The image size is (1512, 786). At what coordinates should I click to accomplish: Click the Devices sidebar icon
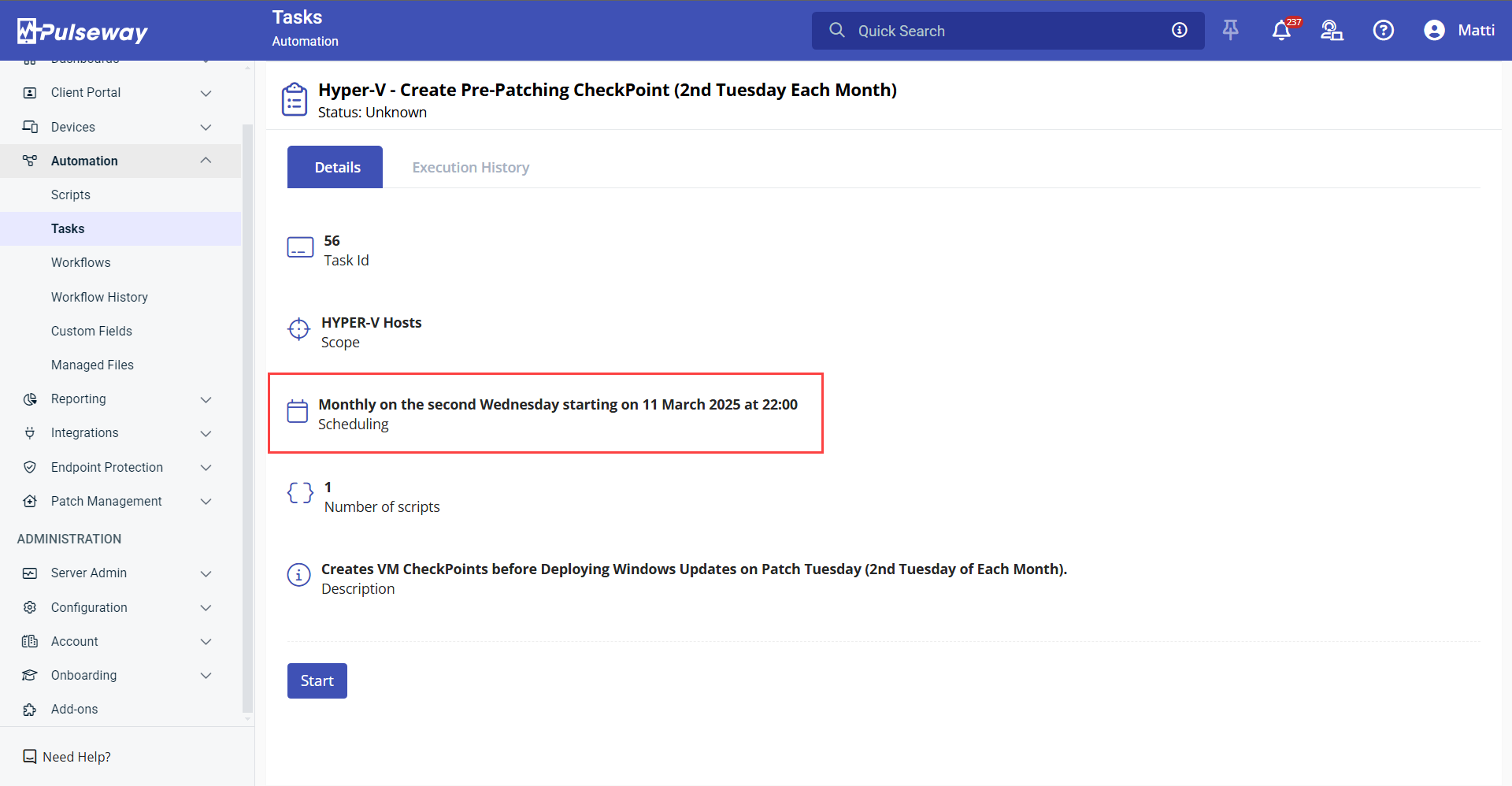(30, 127)
